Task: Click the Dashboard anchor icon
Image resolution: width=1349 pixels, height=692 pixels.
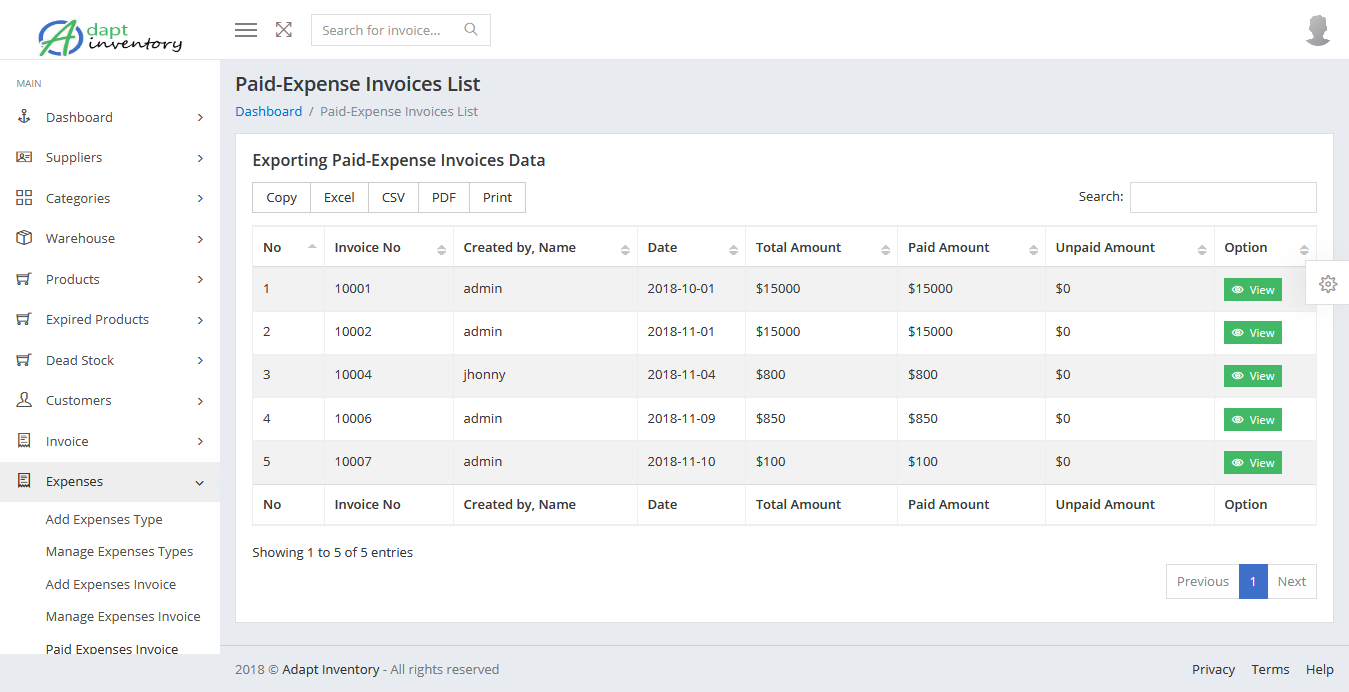Action: coord(24,117)
